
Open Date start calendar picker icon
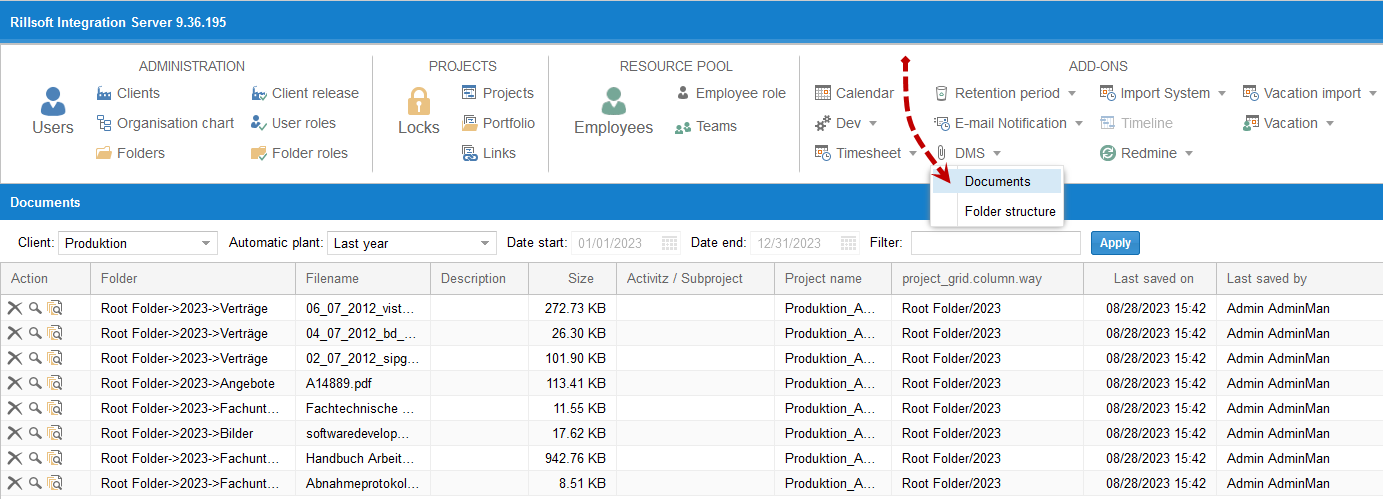point(669,243)
